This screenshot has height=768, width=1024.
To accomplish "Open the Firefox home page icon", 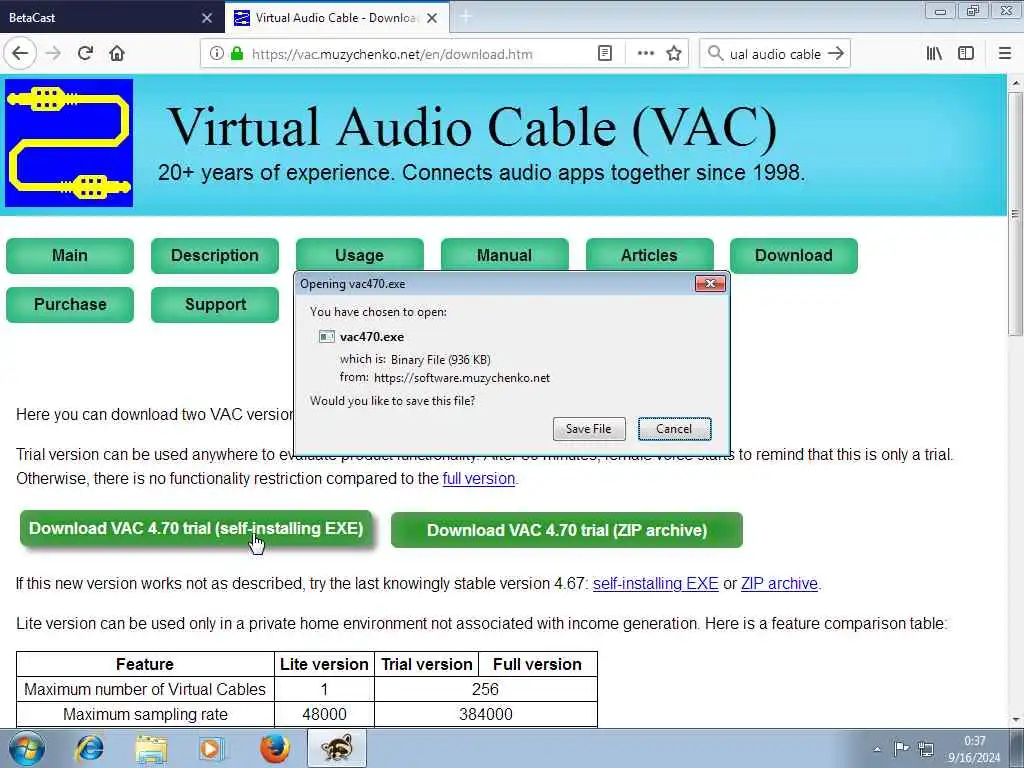I will point(117,54).
